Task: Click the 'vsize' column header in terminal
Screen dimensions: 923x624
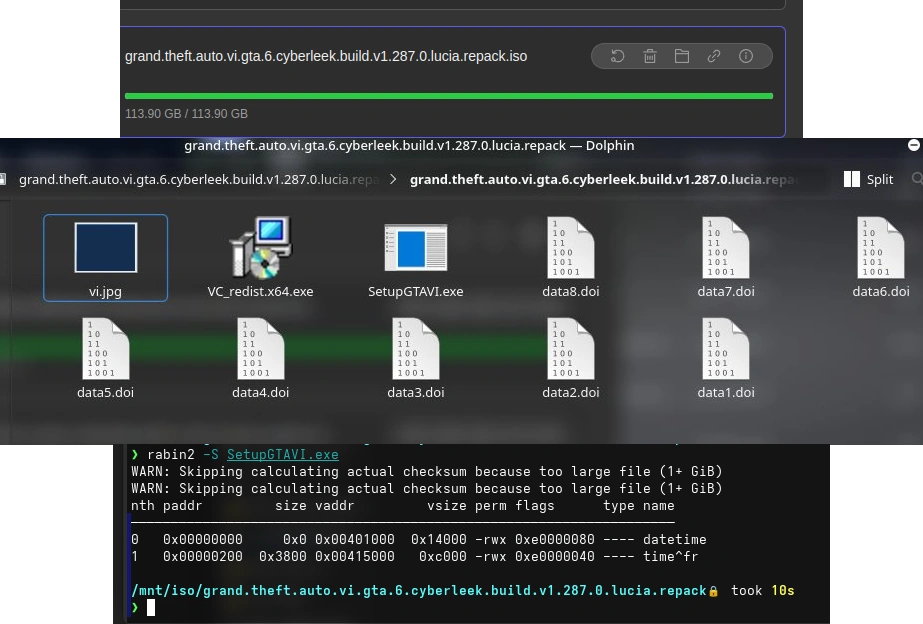Action: [447, 506]
